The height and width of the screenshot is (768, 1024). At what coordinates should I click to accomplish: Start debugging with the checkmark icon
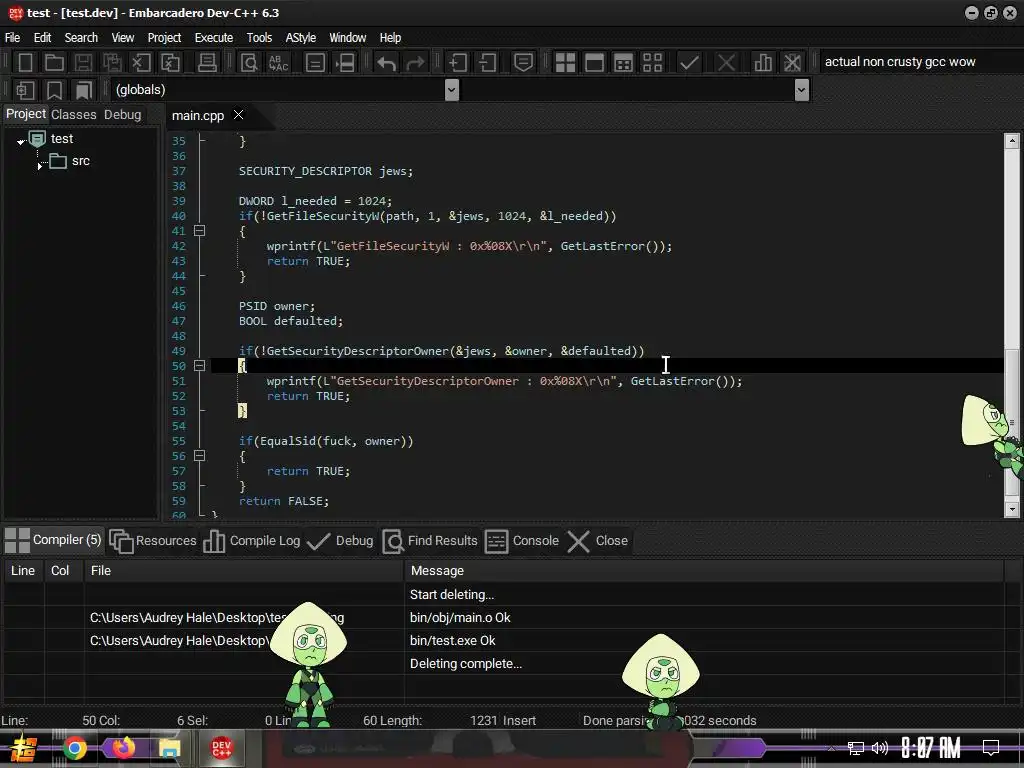pos(689,63)
